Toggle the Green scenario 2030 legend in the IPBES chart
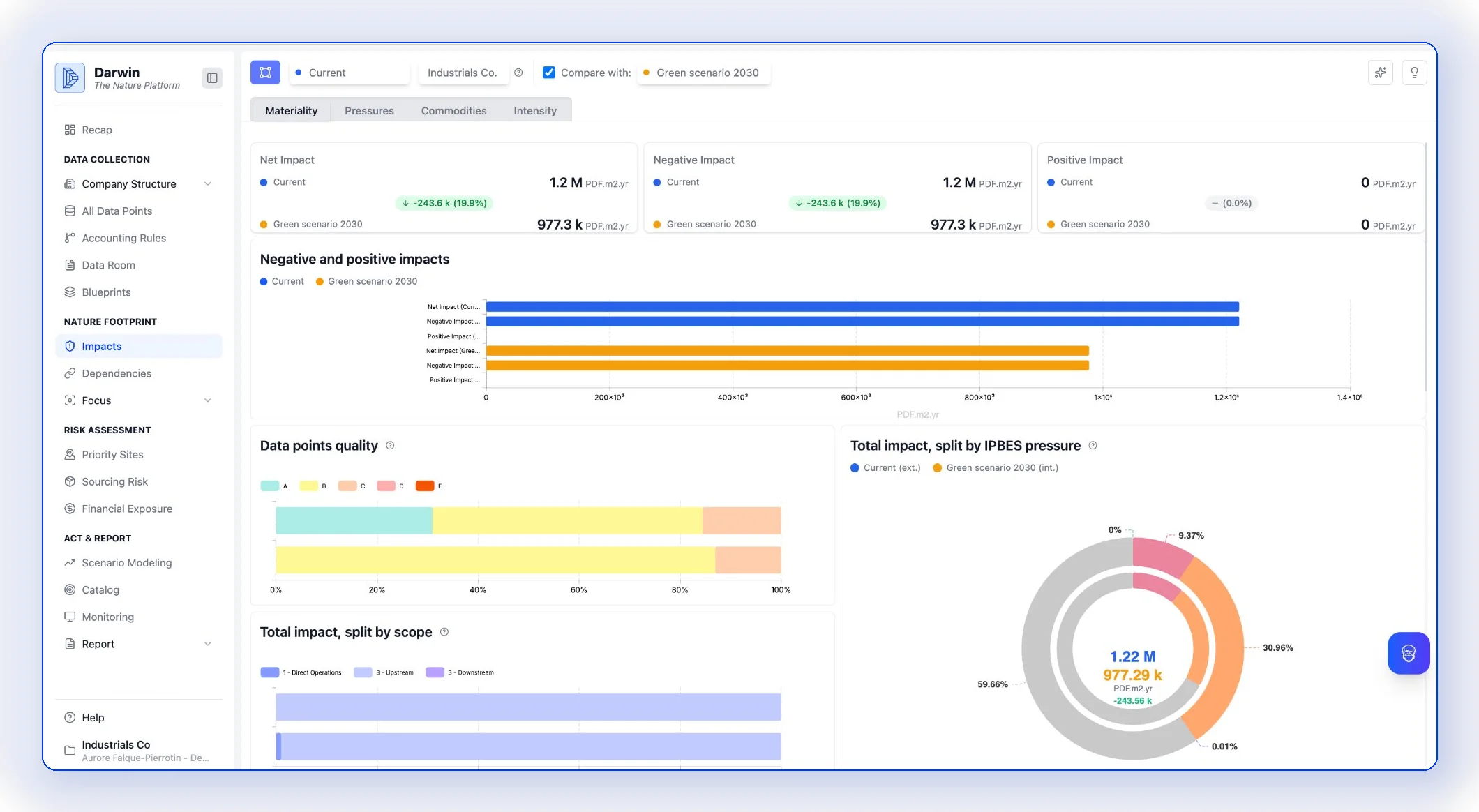1479x812 pixels. [x=996, y=467]
